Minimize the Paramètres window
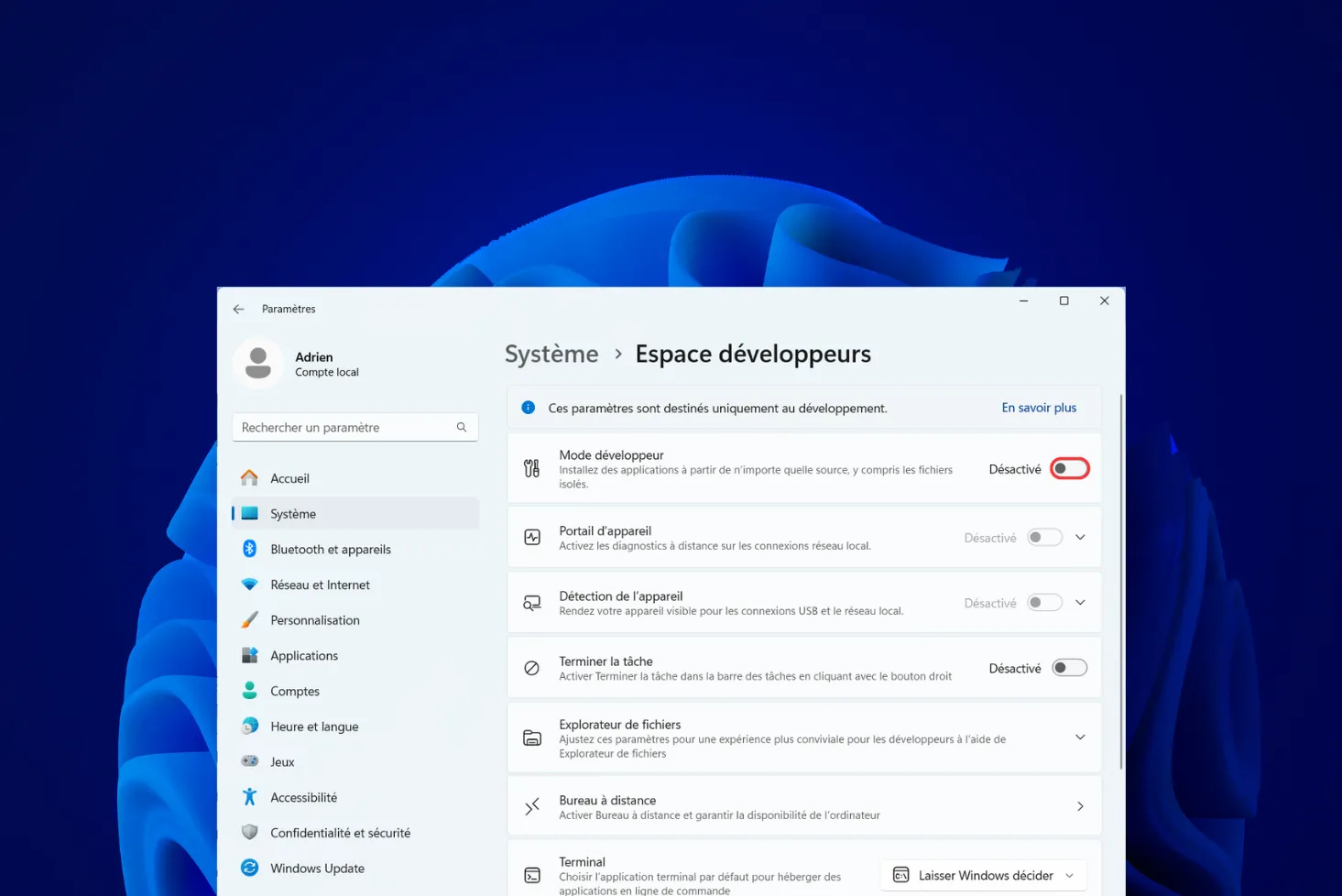The height and width of the screenshot is (896, 1342). click(1024, 300)
